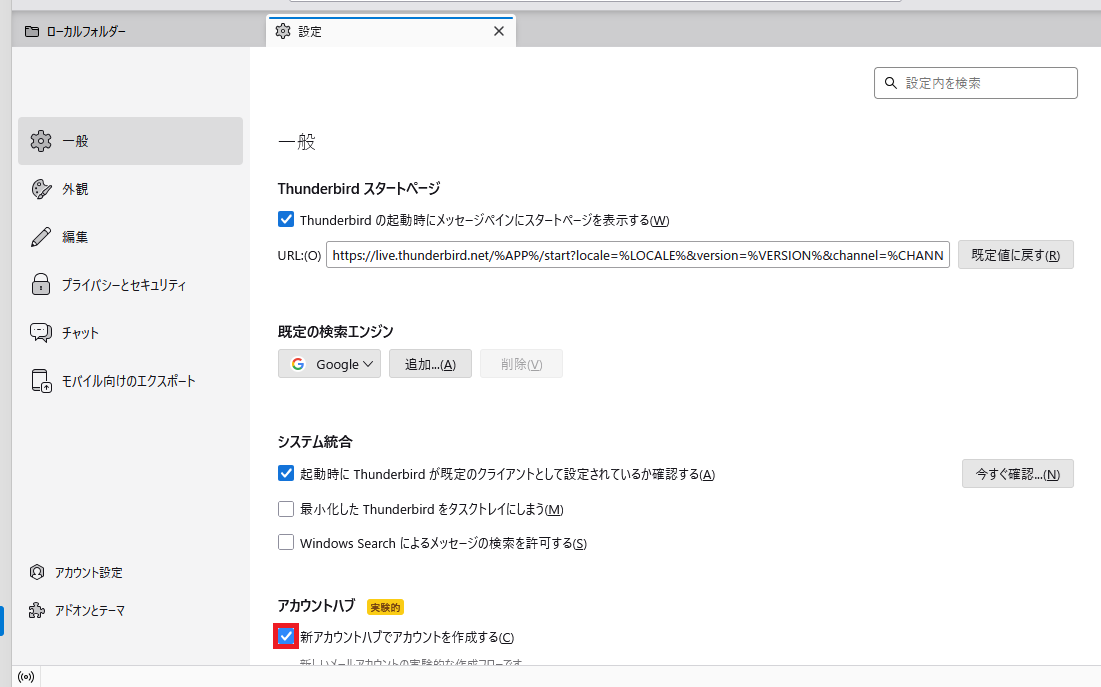Close the 設定 tab
Image resolution: width=1101 pixels, height=687 pixels.
(x=499, y=31)
